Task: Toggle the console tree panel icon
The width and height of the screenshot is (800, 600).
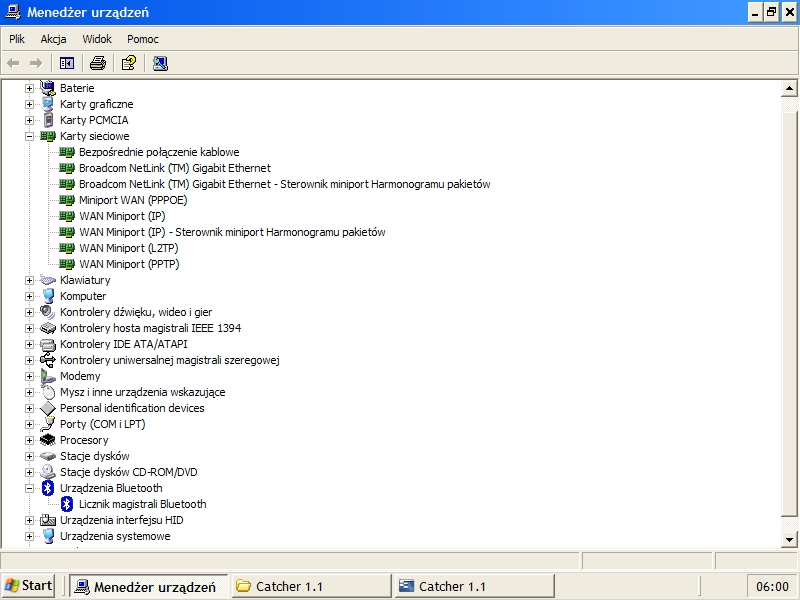Action: 66,62
